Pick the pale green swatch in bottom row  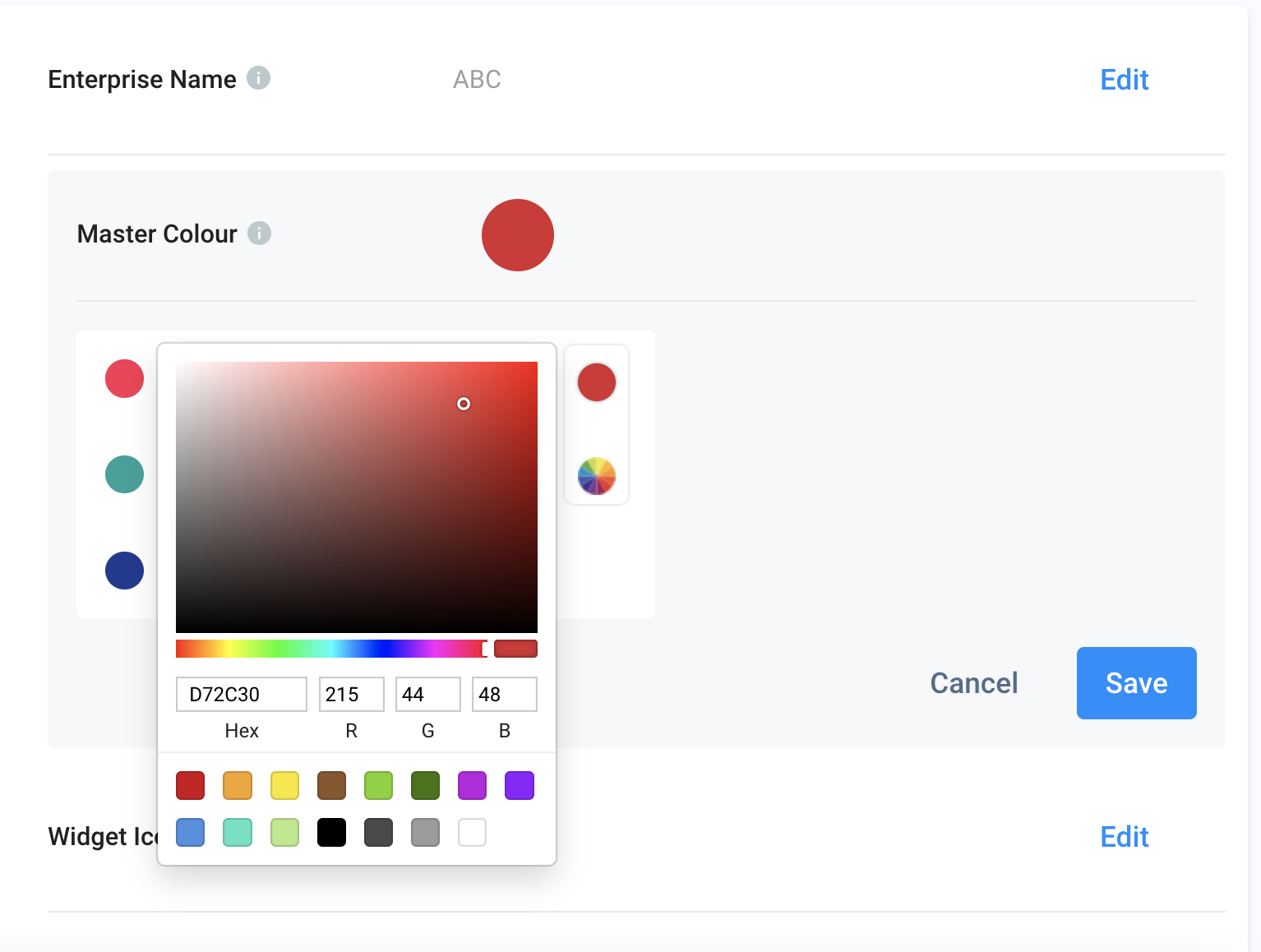[285, 833]
